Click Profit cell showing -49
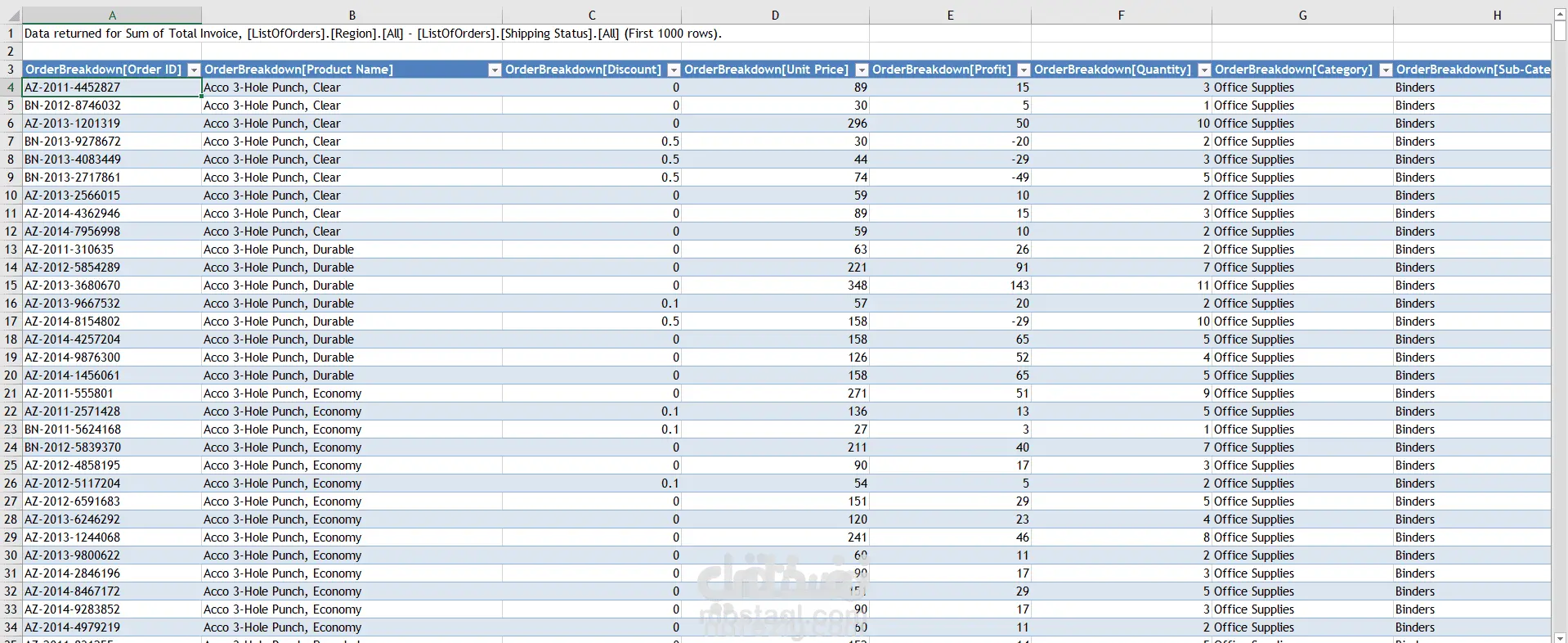This screenshot has width=1568, height=643. (950, 178)
